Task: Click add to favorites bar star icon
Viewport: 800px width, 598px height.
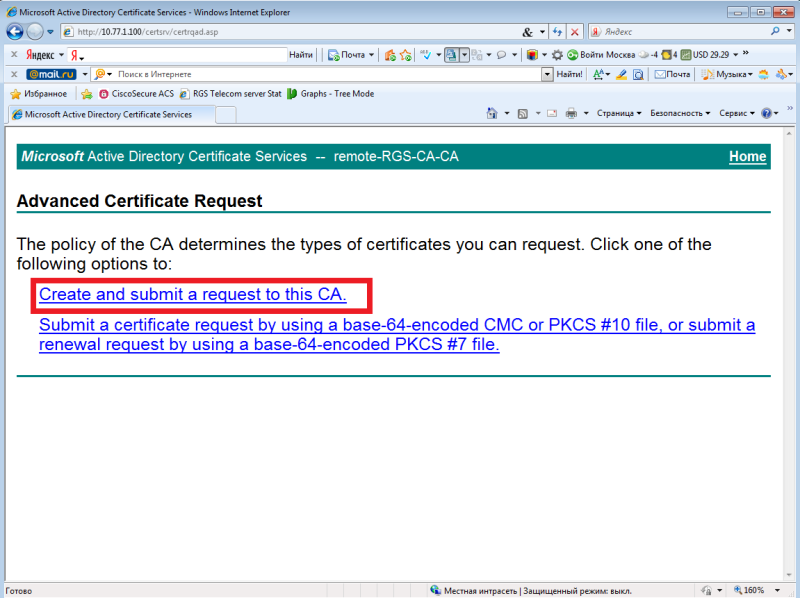Action: pos(87,94)
